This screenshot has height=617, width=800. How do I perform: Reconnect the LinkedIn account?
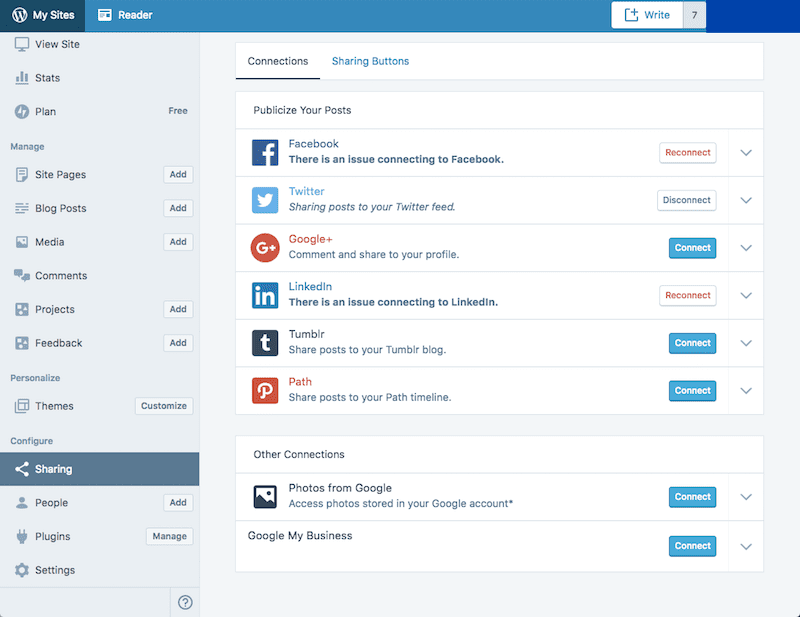(x=688, y=295)
